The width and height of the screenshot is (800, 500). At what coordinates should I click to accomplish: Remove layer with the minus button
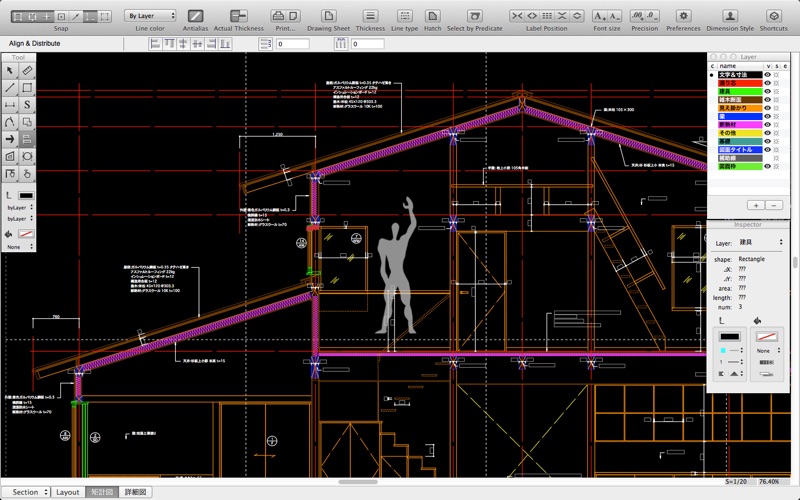[x=774, y=205]
